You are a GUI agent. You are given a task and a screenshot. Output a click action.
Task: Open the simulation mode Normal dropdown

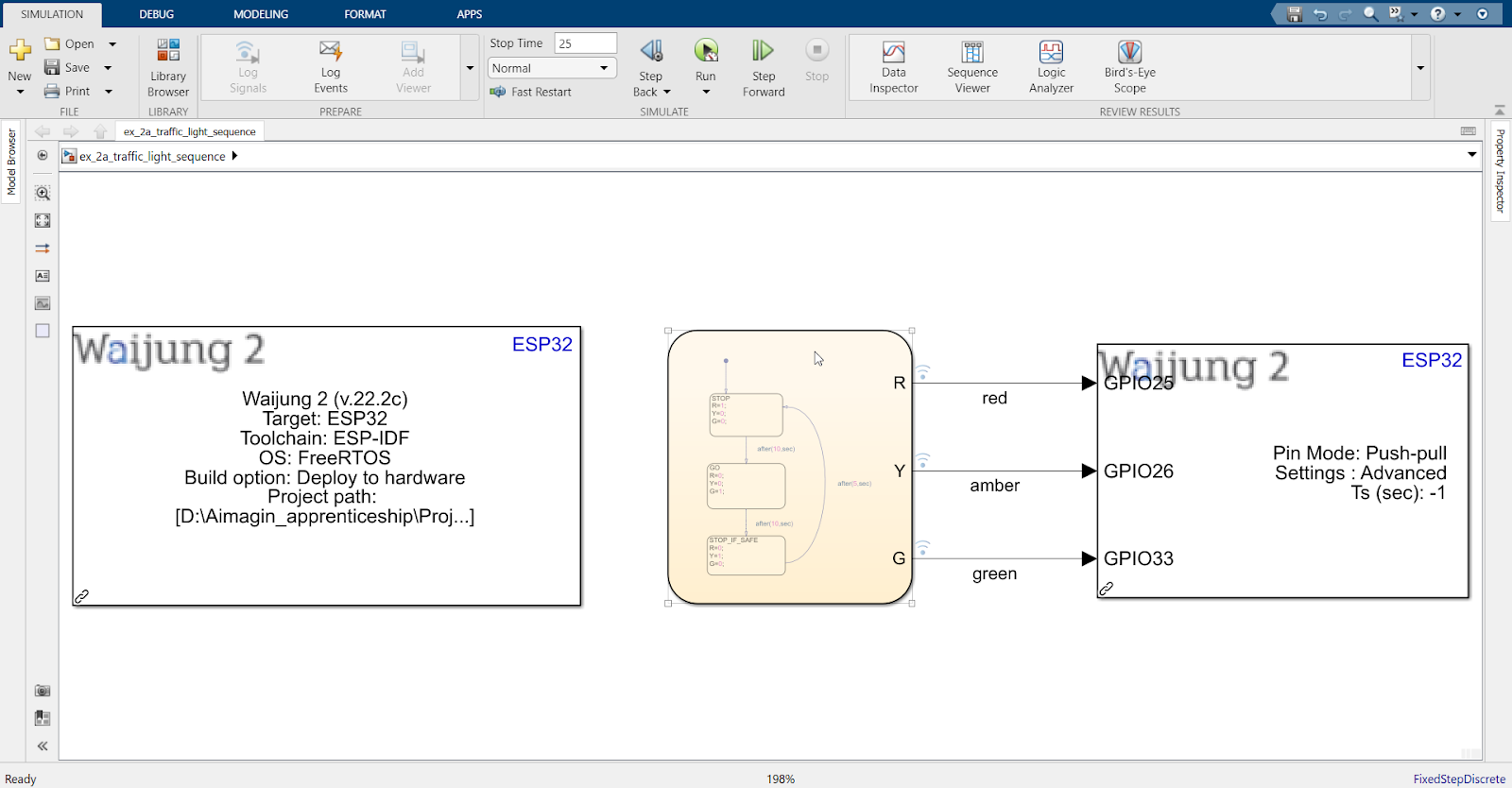click(553, 68)
